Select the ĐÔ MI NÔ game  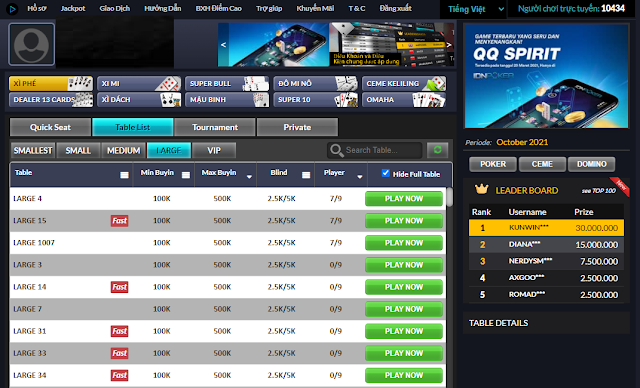point(316,83)
